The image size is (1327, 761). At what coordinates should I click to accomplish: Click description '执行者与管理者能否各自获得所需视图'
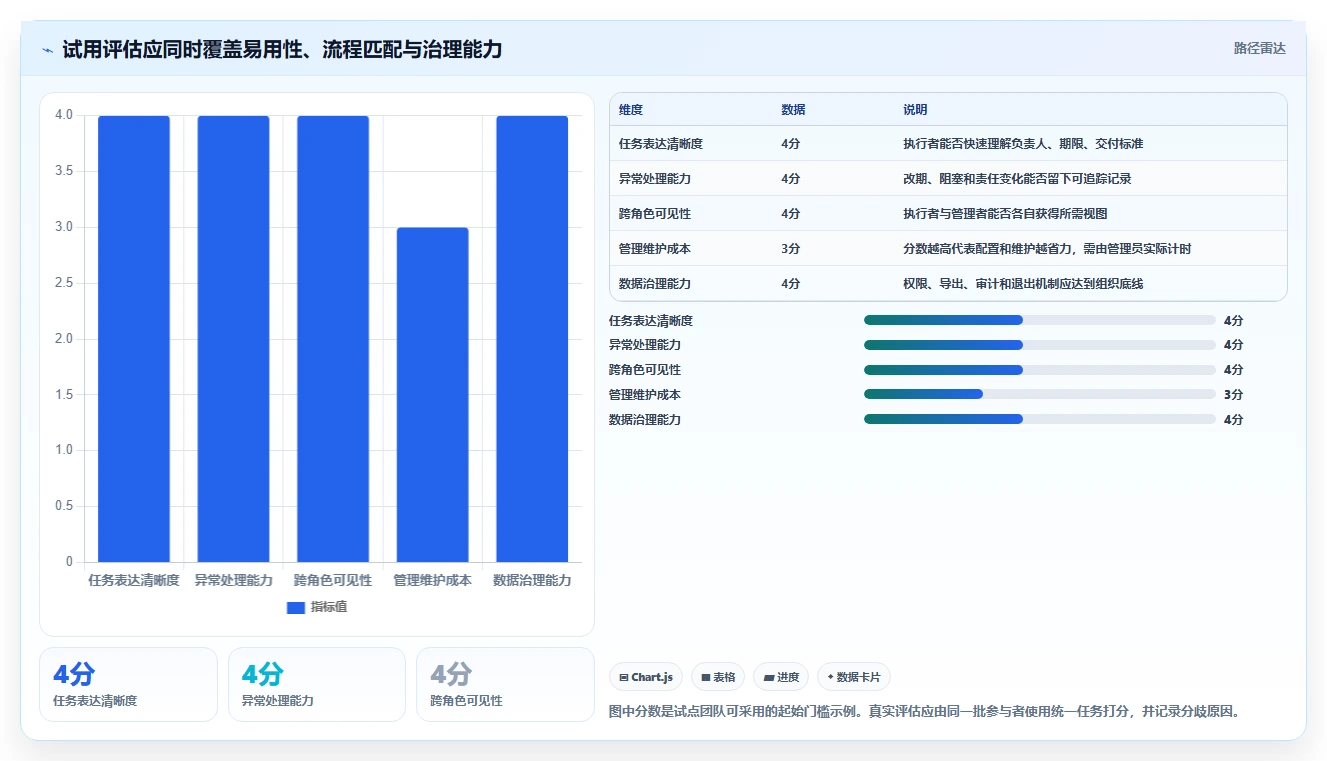[1005, 214]
